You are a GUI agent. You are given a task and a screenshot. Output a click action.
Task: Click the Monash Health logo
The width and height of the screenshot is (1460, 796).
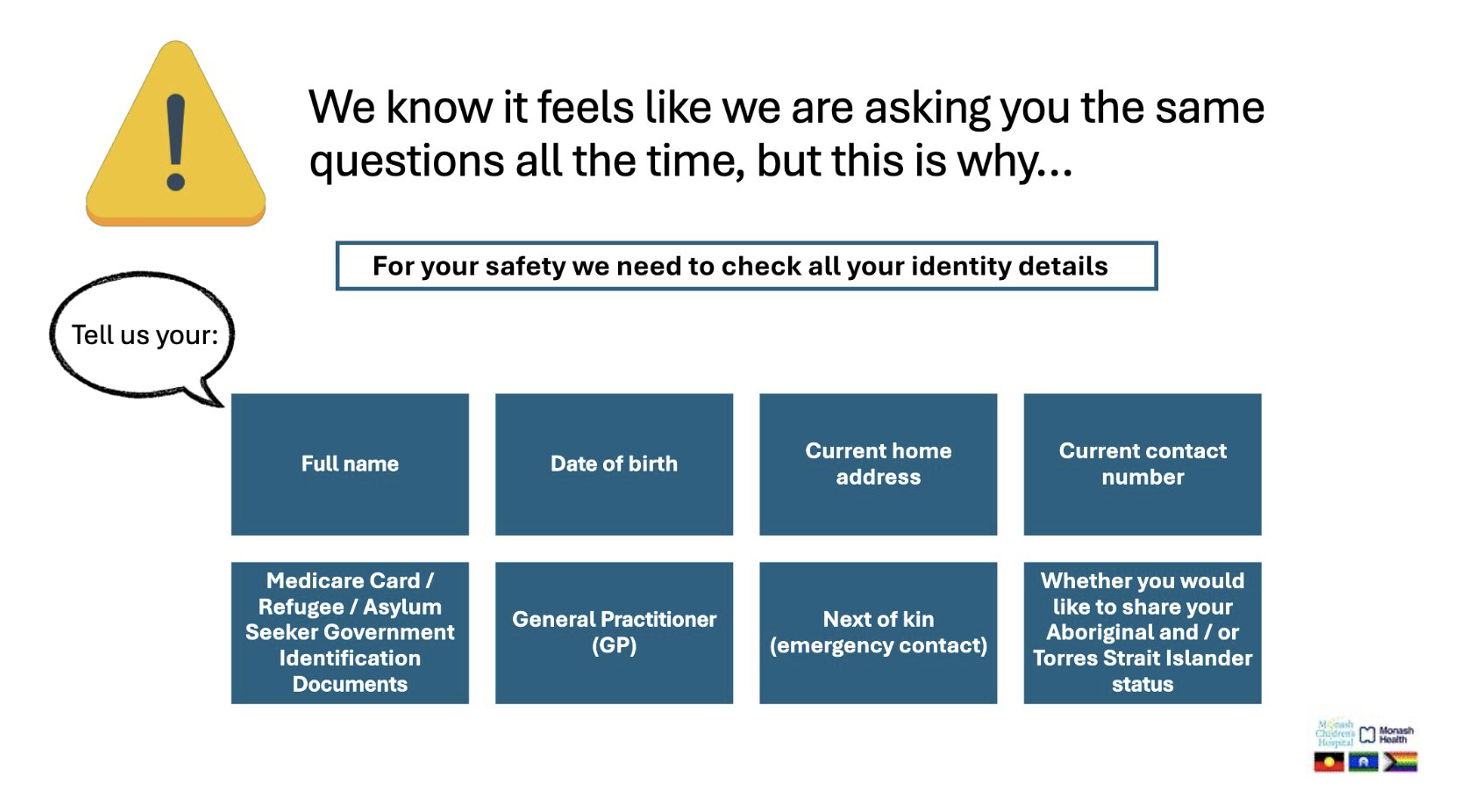pos(1389,733)
